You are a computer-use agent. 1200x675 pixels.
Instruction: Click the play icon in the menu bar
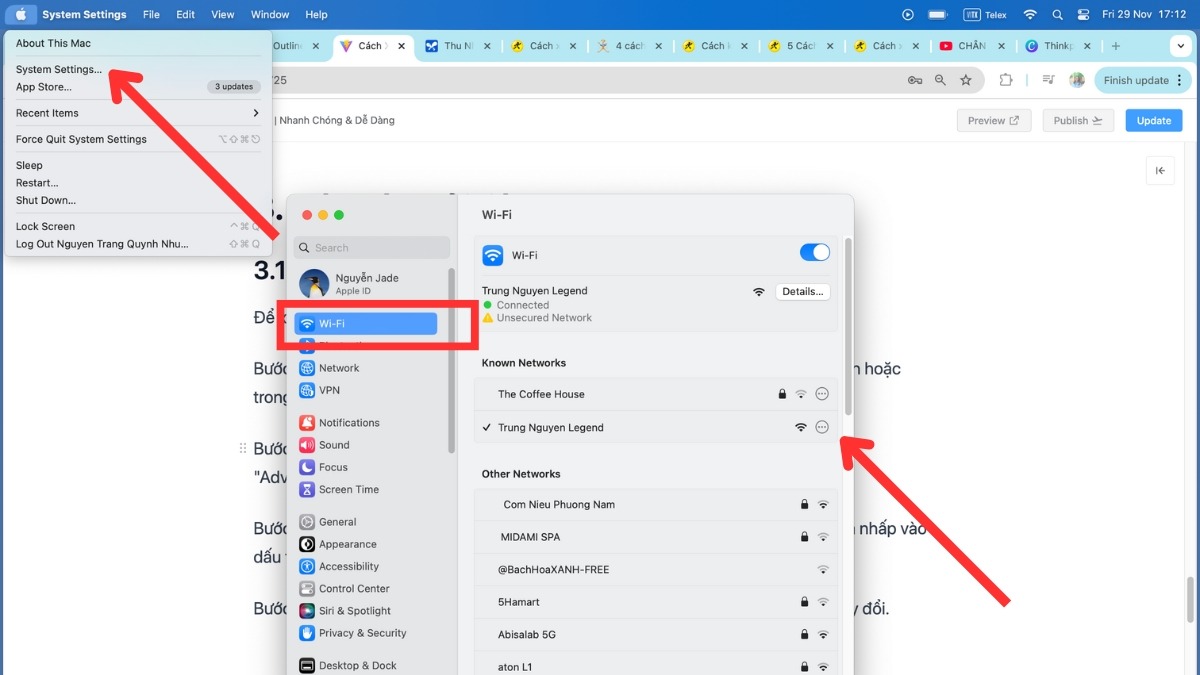[908, 15]
